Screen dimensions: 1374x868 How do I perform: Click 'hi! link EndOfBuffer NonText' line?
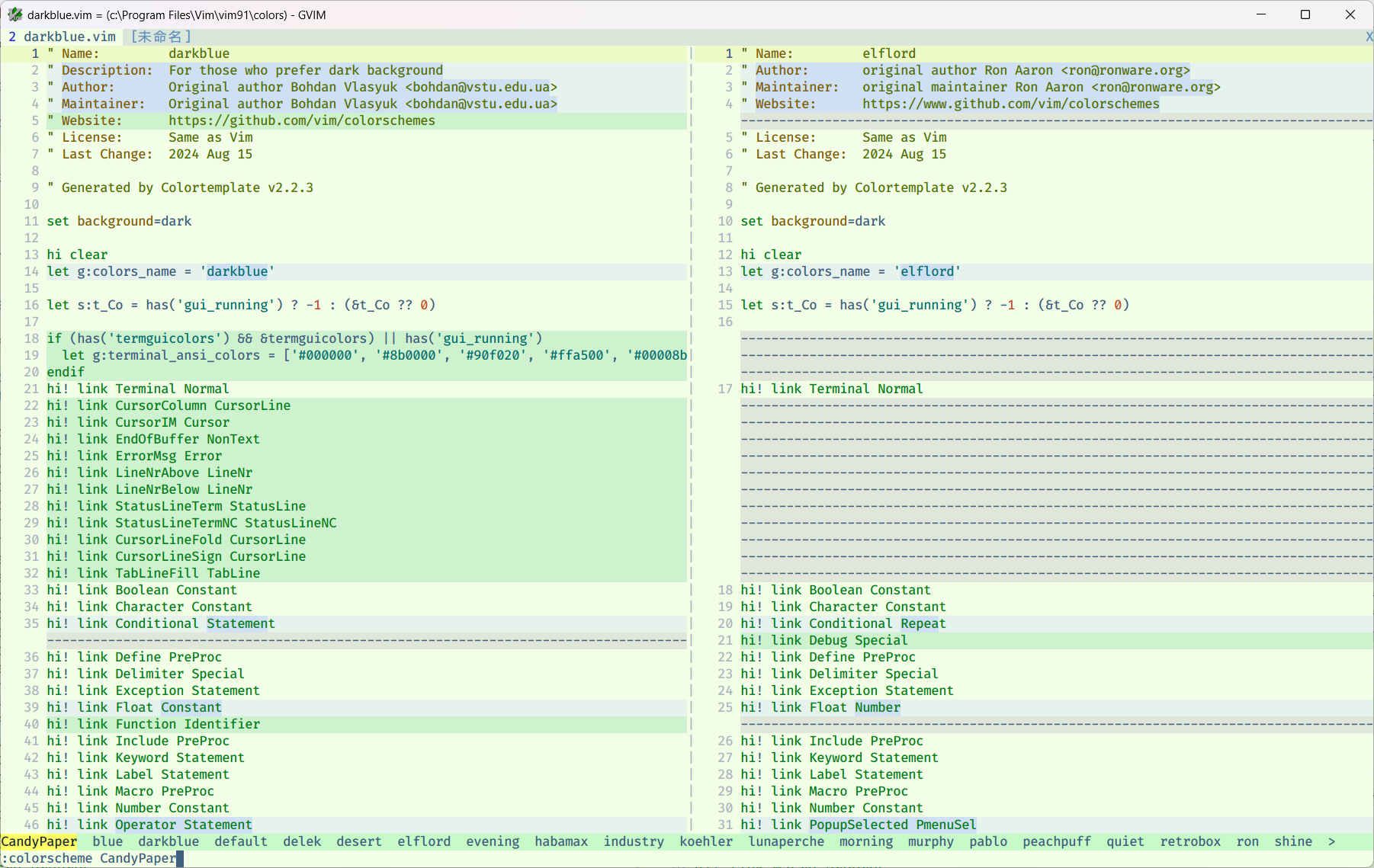[153, 439]
